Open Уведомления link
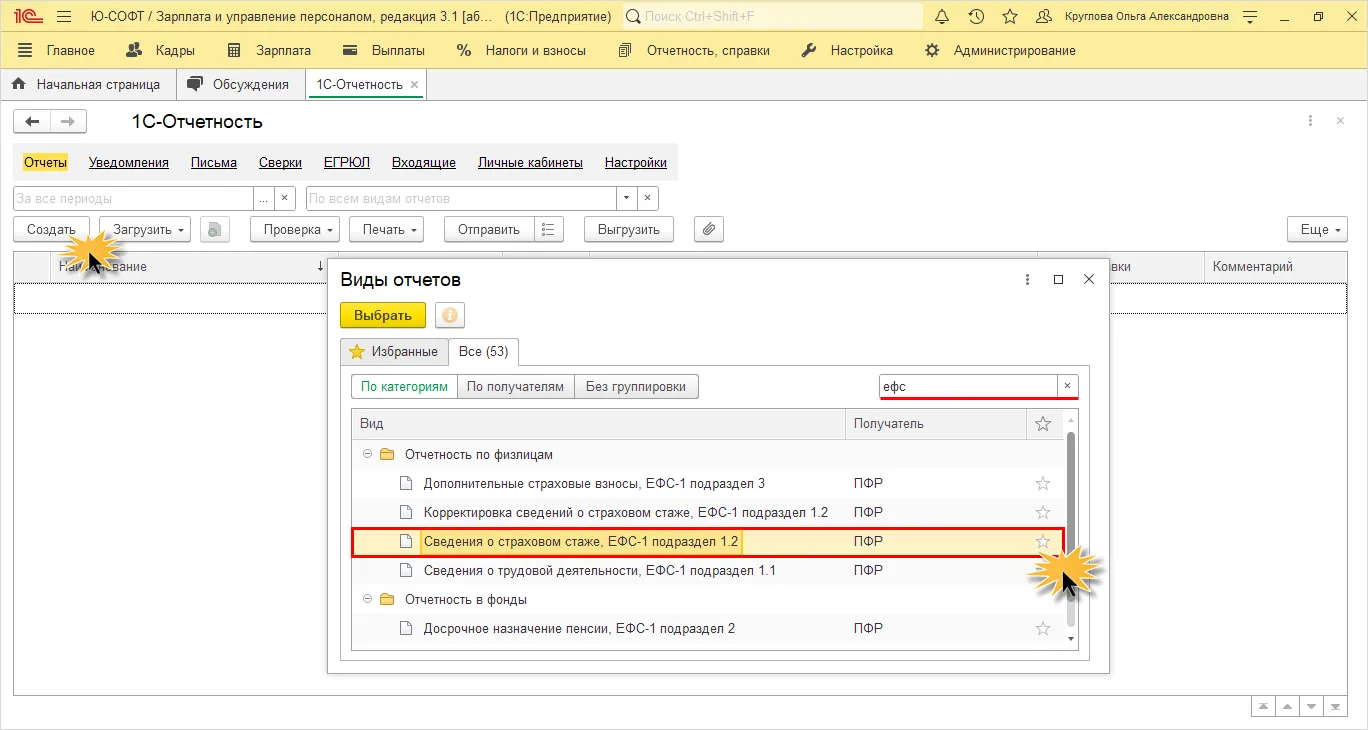The width and height of the screenshot is (1368, 730). (x=129, y=162)
